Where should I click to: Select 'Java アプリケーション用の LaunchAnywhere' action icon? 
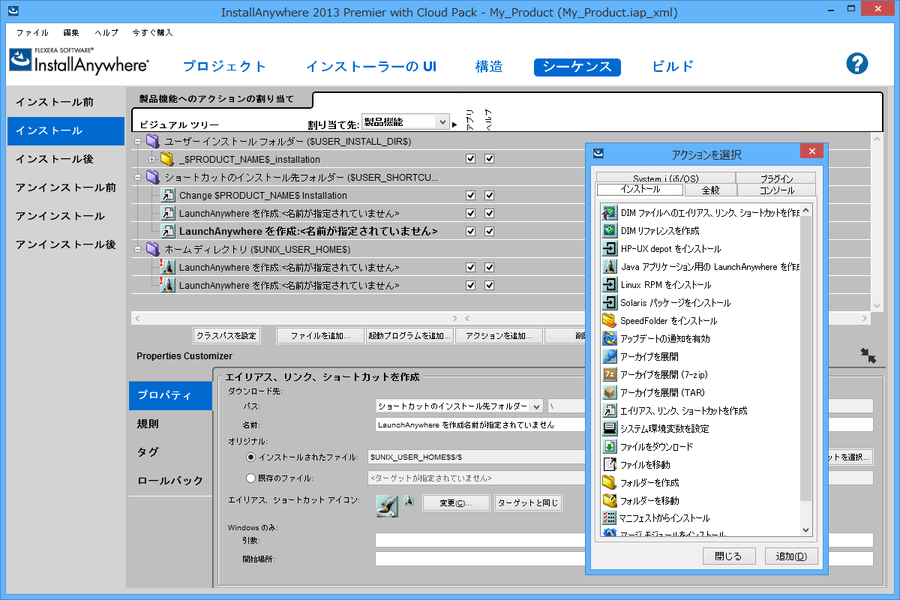pos(609,267)
